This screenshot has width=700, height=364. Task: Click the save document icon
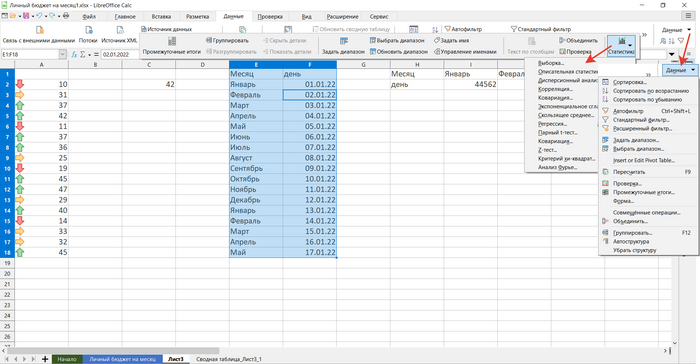[26, 16]
